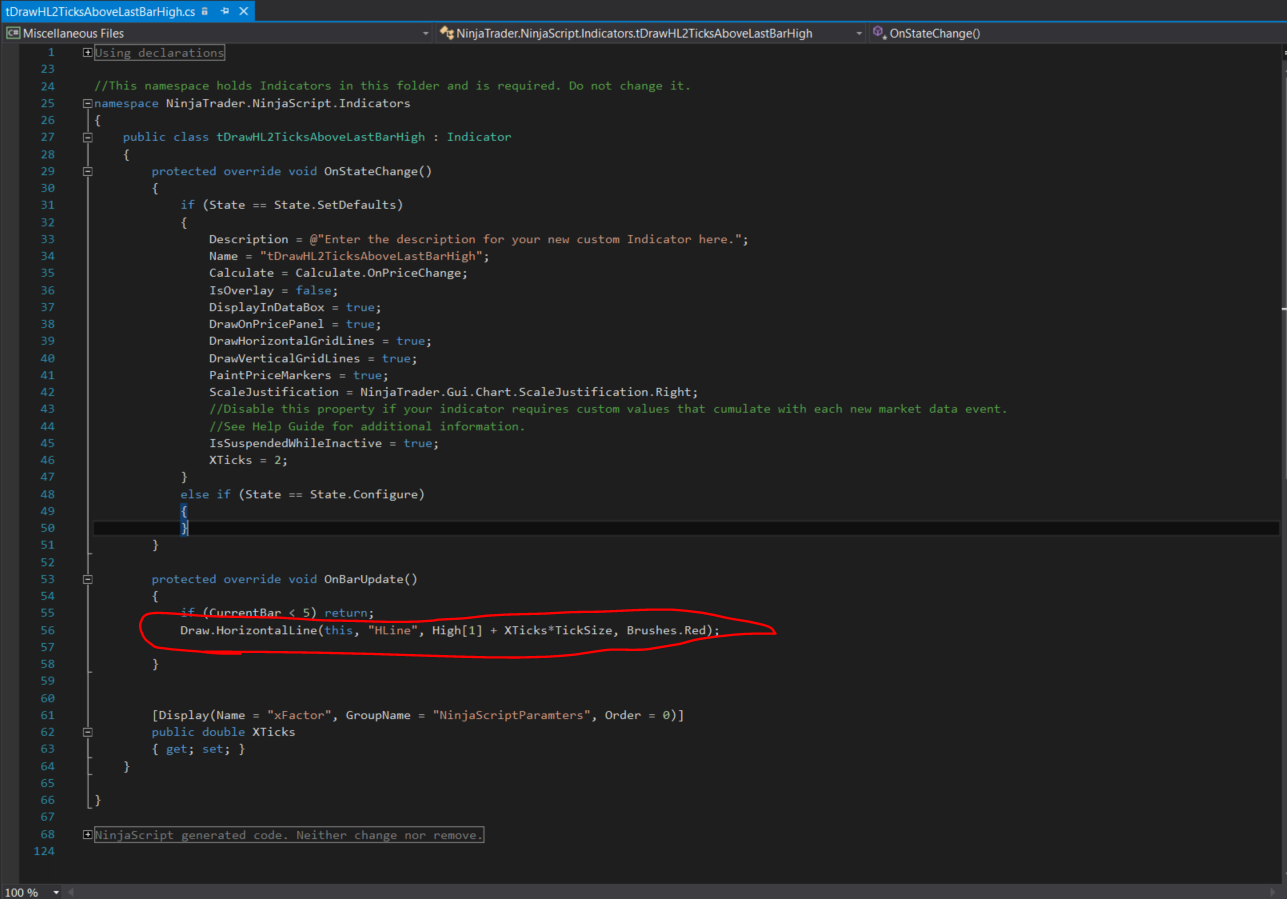Click the 'else if (State == State.Configure)' line
Image resolution: width=1287 pixels, height=899 pixels.
click(302, 494)
